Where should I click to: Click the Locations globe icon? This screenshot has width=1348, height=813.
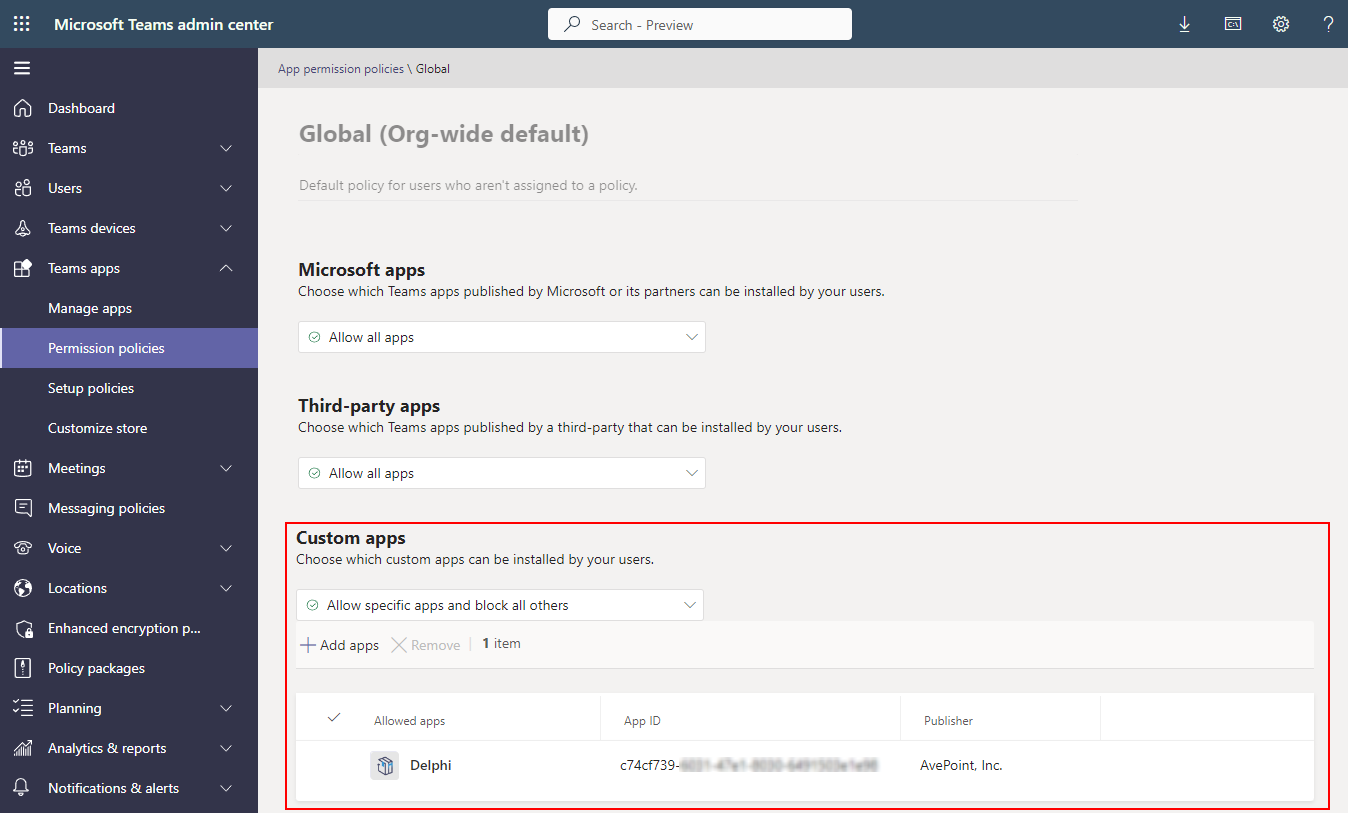click(x=23, y=588)
